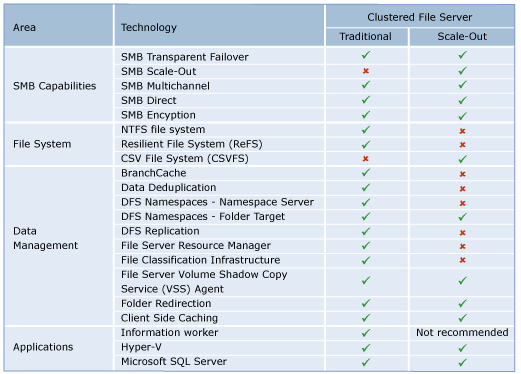Viewport: 521px width, 374px height.
Task: Select the SMB Capabilities area cell
Action: [55, 86]
